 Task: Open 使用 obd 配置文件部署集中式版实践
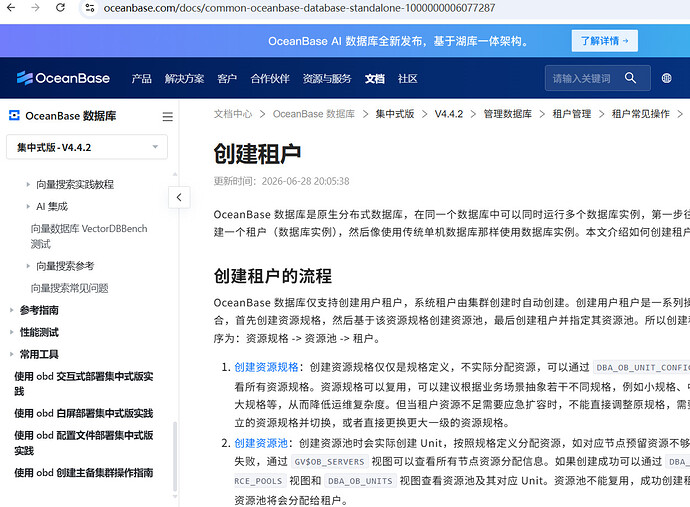click(84, 443)
